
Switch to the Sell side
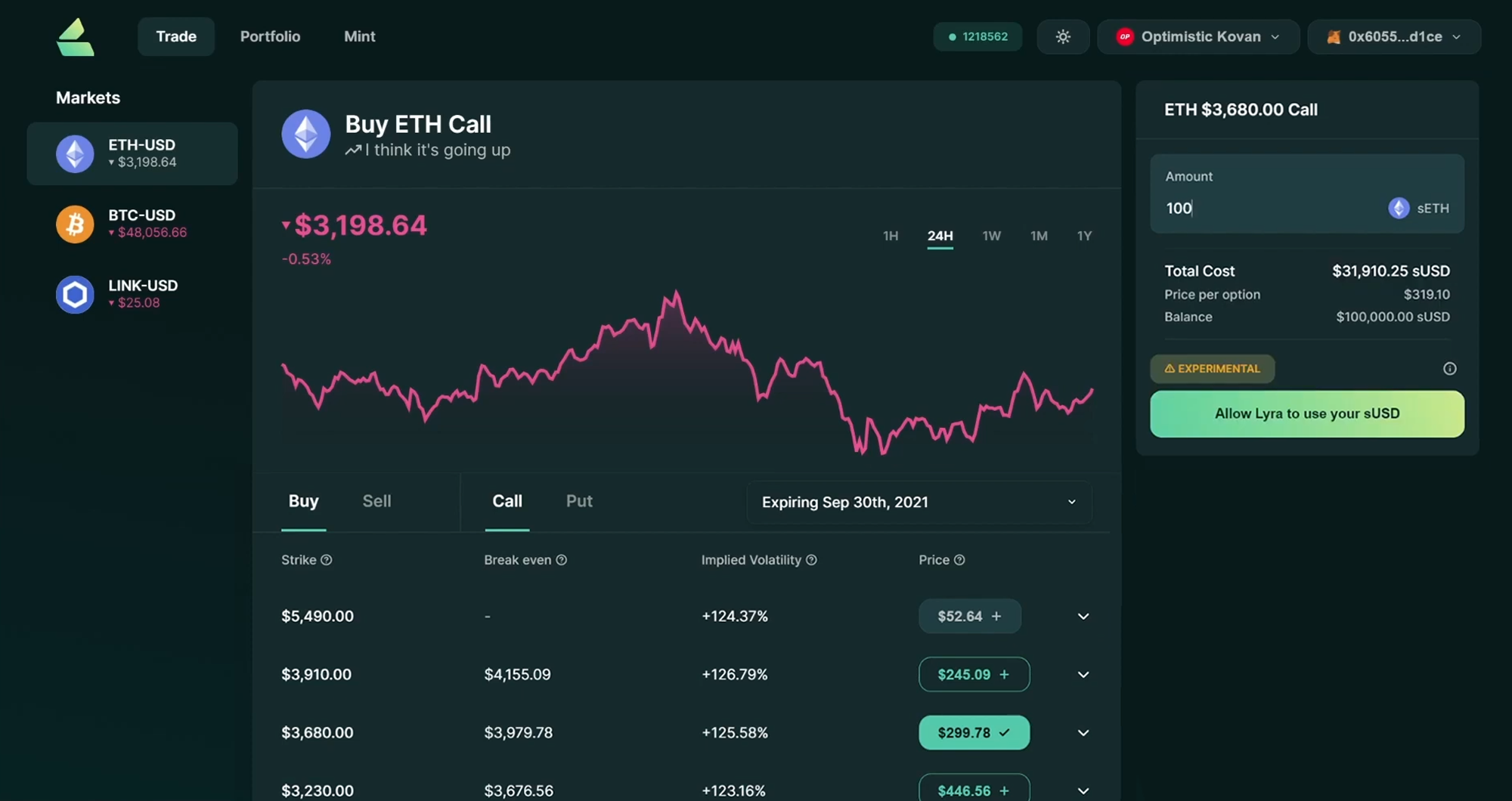tap(376, 501)
